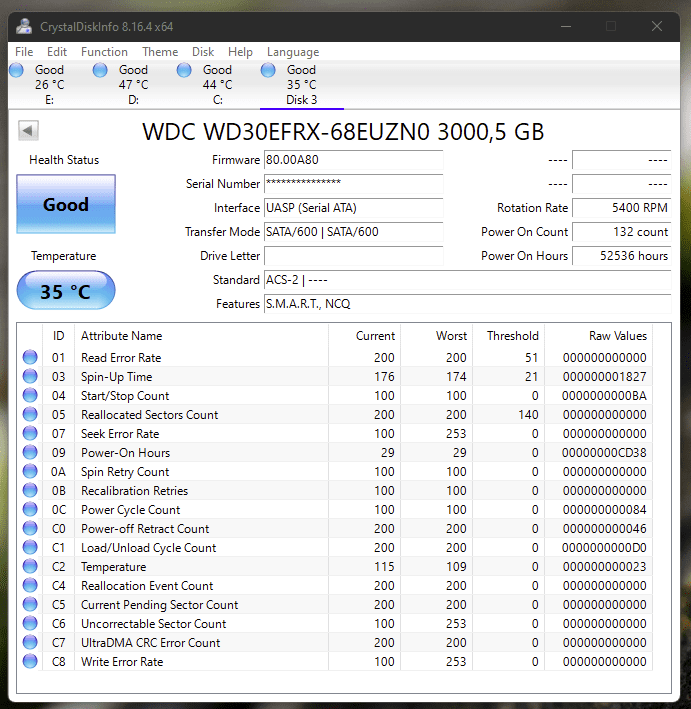Open the Language menu

pos(293,52)
